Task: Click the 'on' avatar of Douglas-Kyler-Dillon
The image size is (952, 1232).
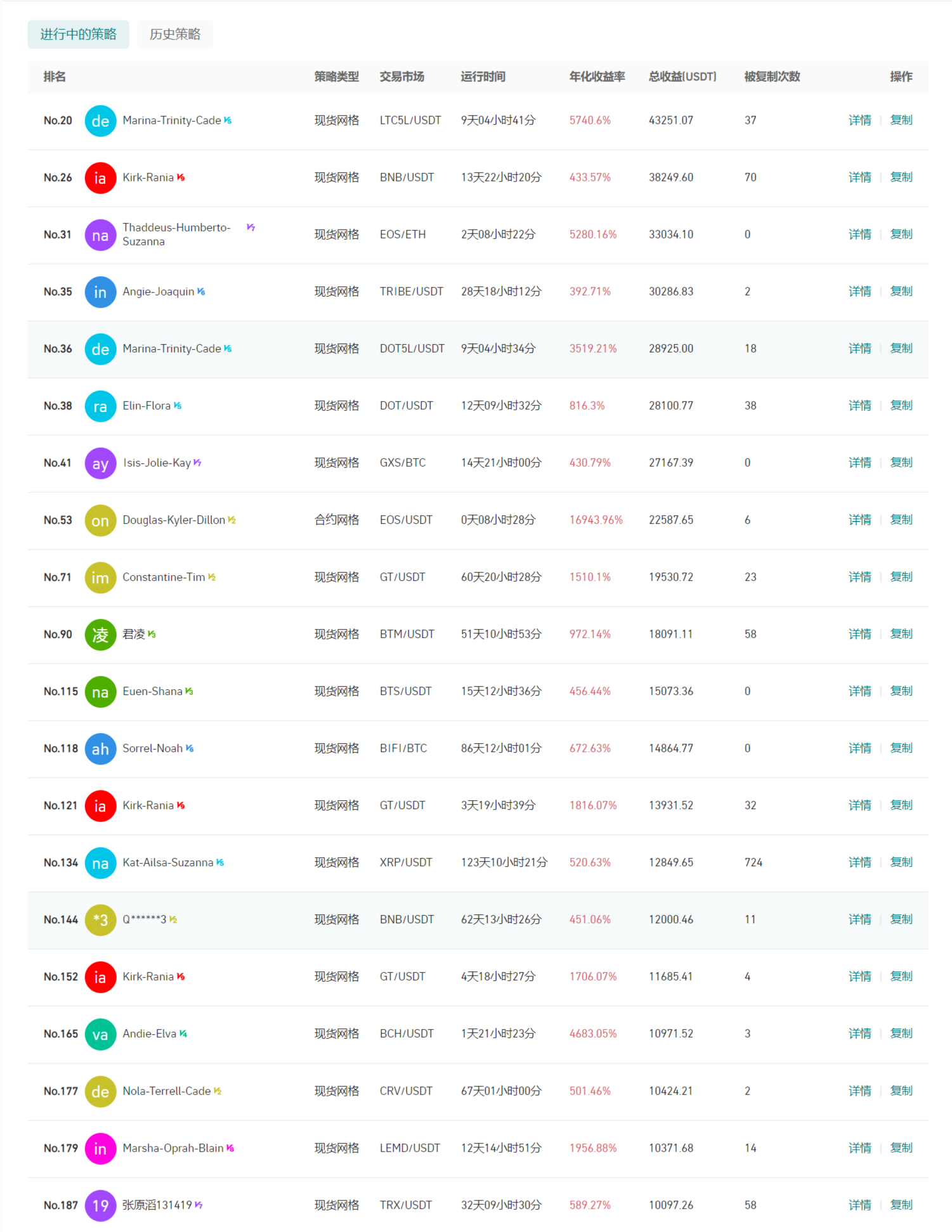Action: pyautogui.click(x=100, y=520)
